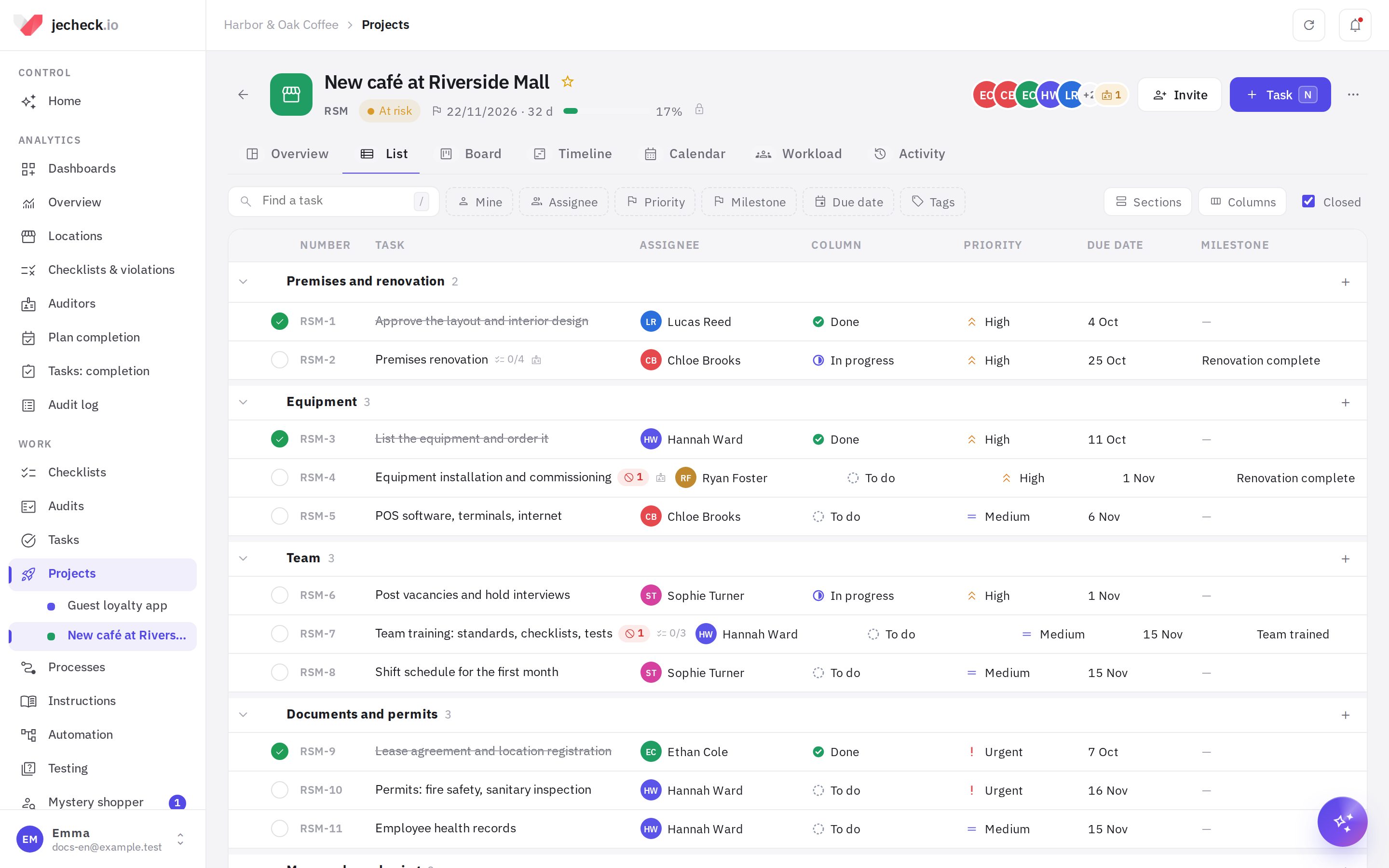Open the Assignee filter dropdown

click(564, 202)
